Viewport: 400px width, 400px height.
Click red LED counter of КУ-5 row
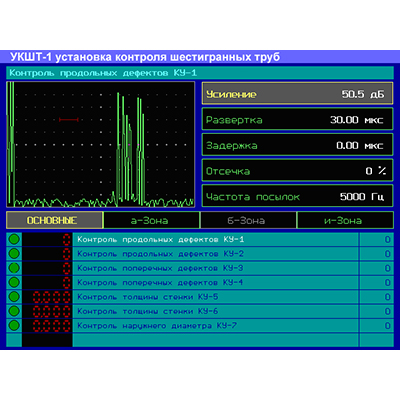[52, 297]
